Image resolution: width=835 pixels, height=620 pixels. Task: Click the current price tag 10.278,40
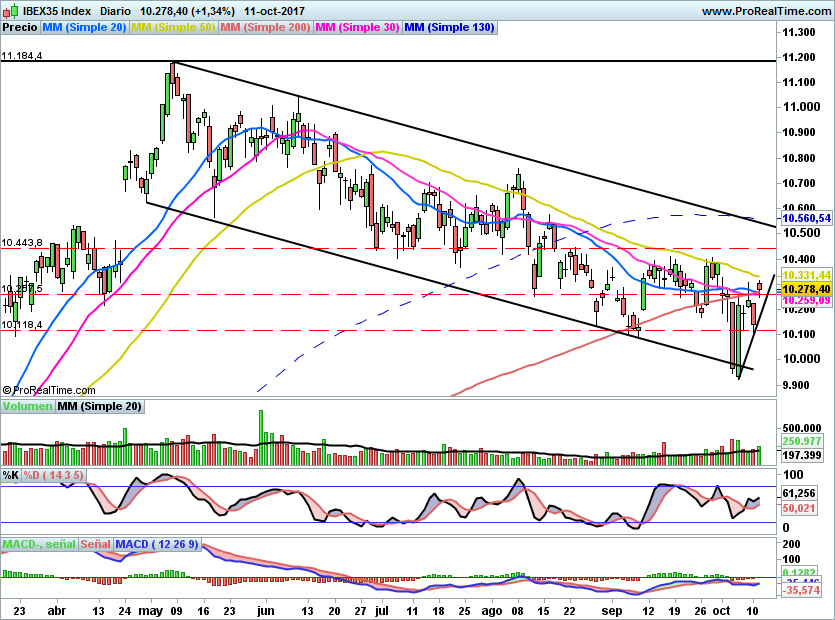pyautogui.click(x=806, y=289)
